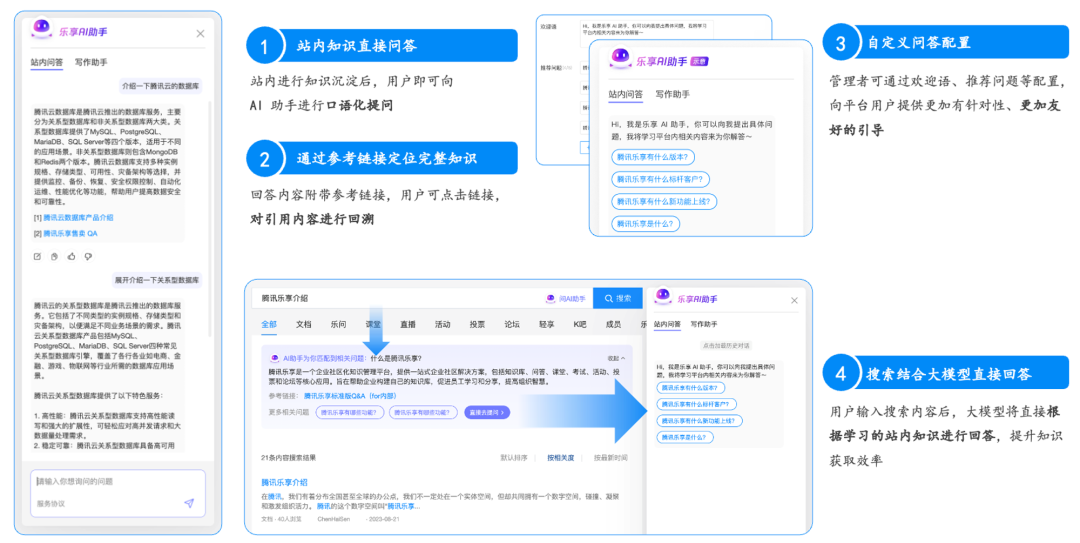
Task: Click 腾讯乐享有什么标杆客户? chip in the 示意 preview
Action: [x=660, y=179]
